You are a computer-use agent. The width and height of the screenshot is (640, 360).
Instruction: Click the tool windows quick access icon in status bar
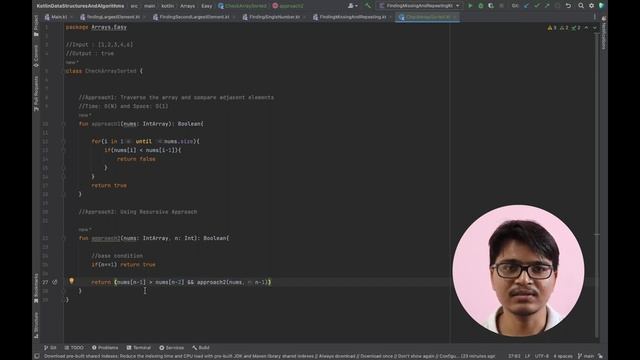[37, 356]
